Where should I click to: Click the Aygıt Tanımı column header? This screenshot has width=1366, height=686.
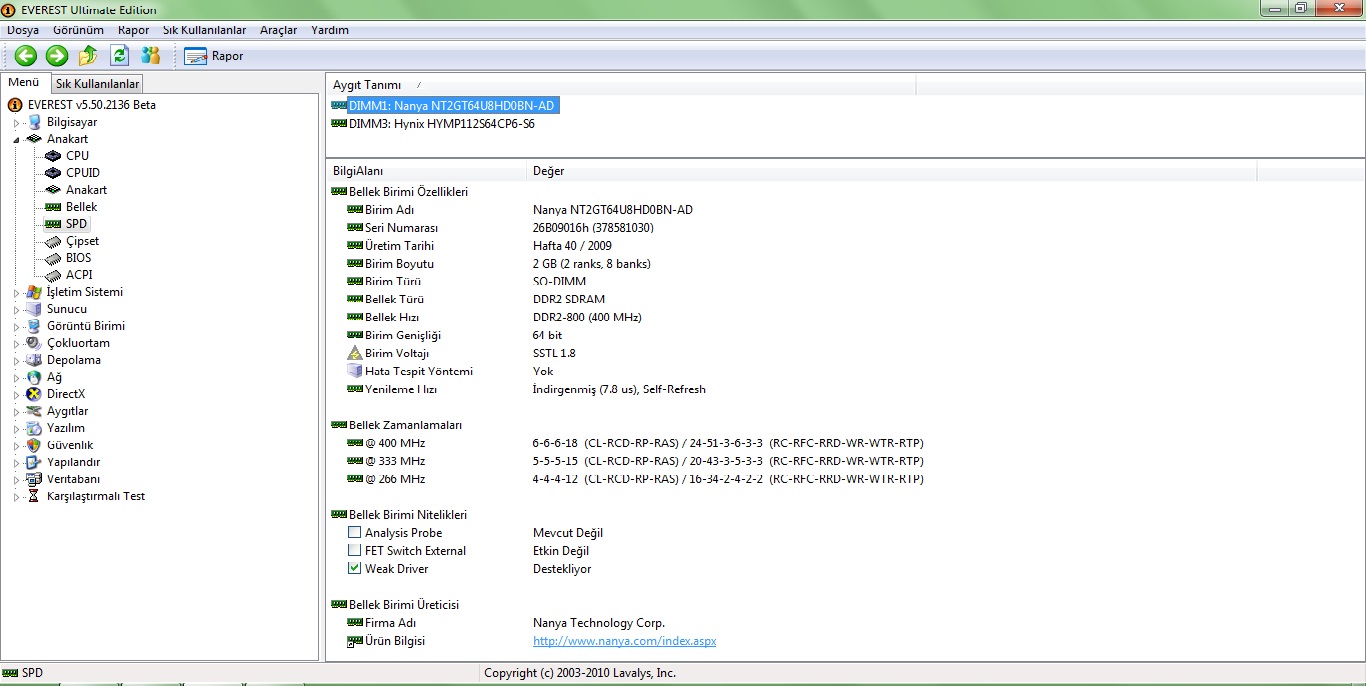click(621, 85)
